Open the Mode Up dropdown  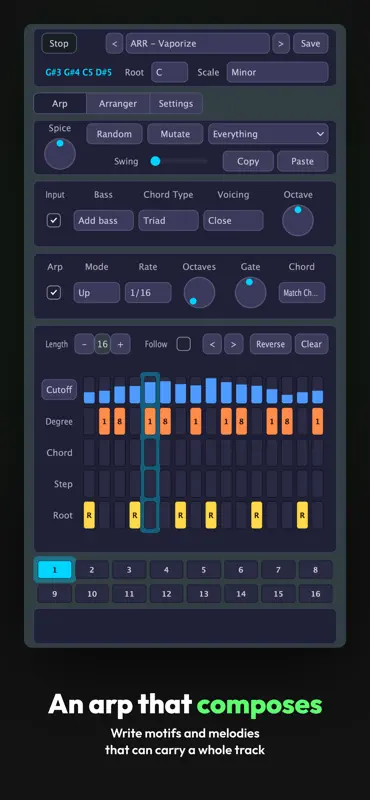(x=96, y=293)
